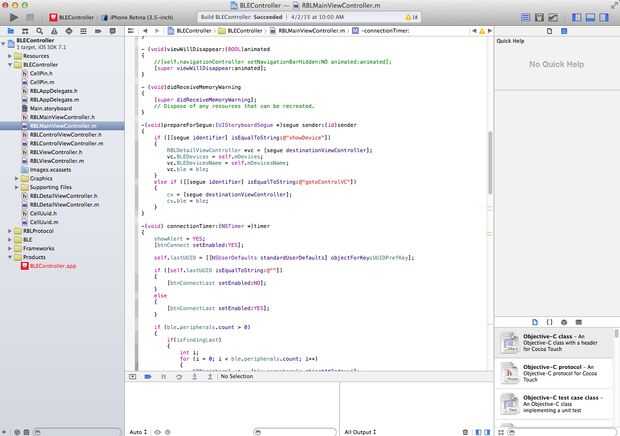The height and width of the screenshot is (436, 620).
Task: Expand the BLE folder
Action: (10, 240)
